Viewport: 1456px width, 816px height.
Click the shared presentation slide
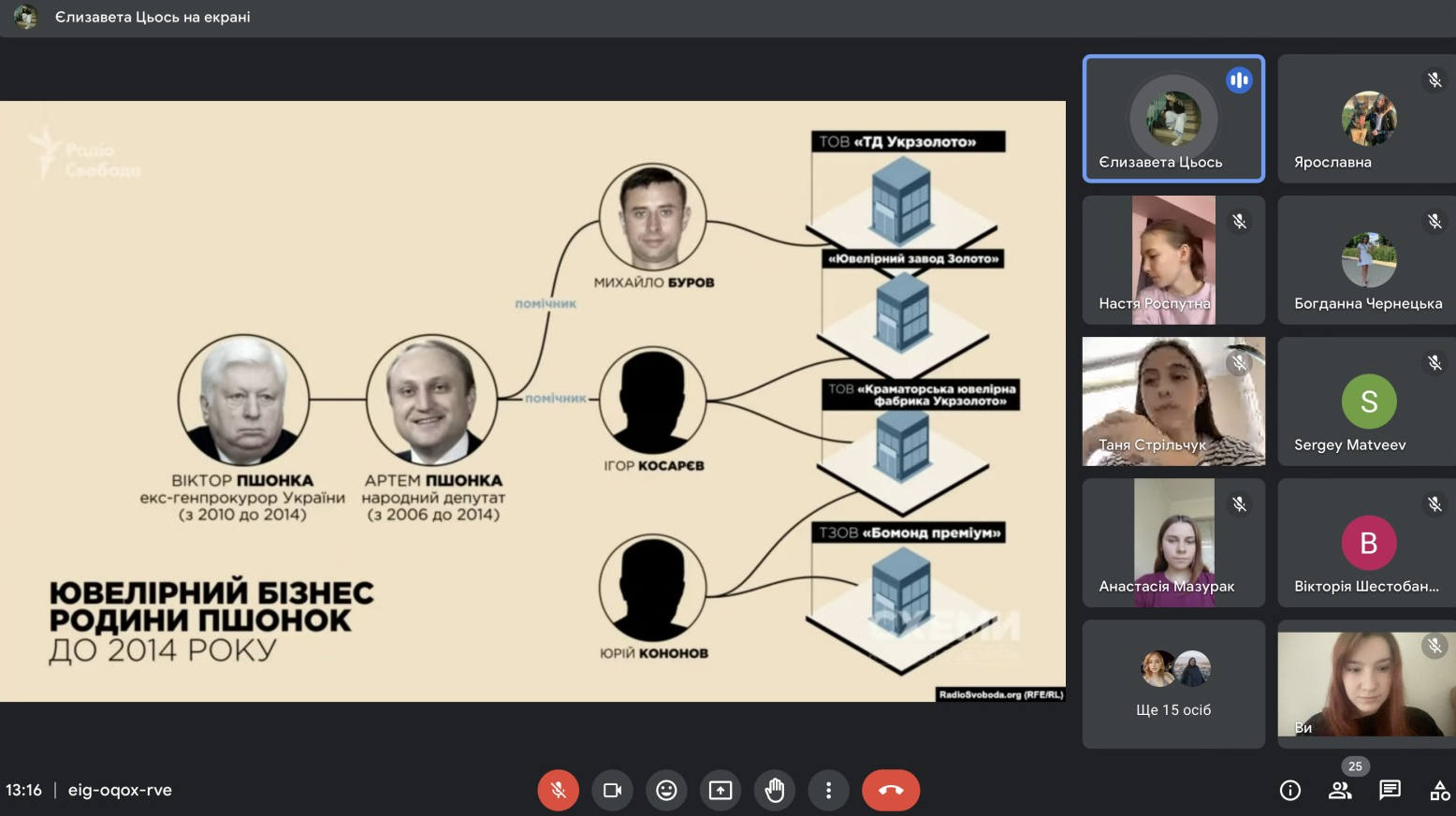pyautogui.click(x=532, y=401)
